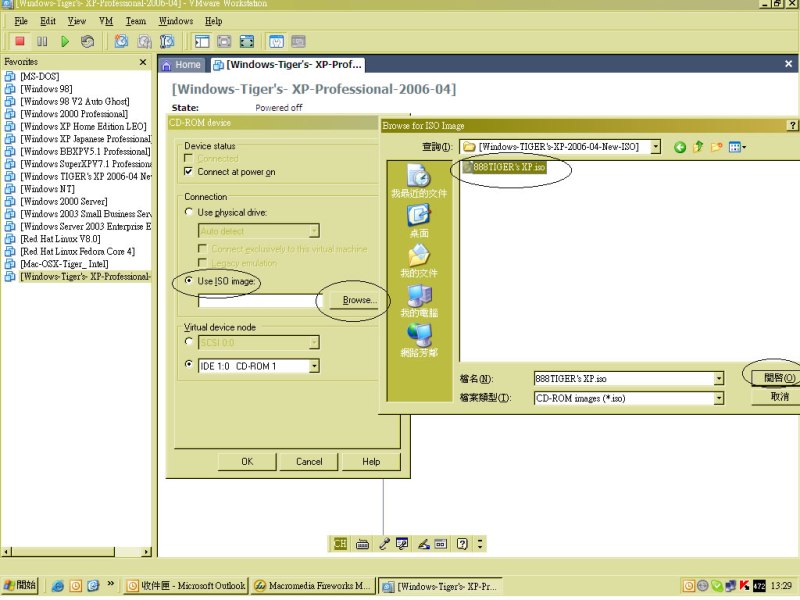The image size is (800, 600).
Task: Select [Mac-OSX-Tiger_Intel] in Favorites
Action: coord(64,264)
